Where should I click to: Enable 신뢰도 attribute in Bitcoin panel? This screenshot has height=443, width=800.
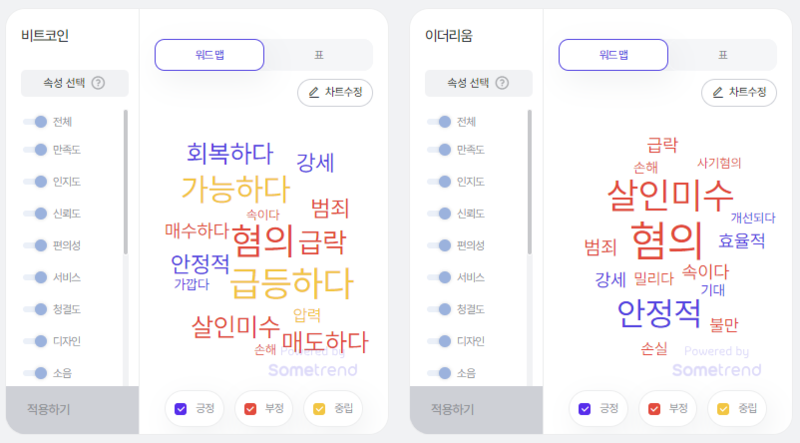tap(35, 213)
